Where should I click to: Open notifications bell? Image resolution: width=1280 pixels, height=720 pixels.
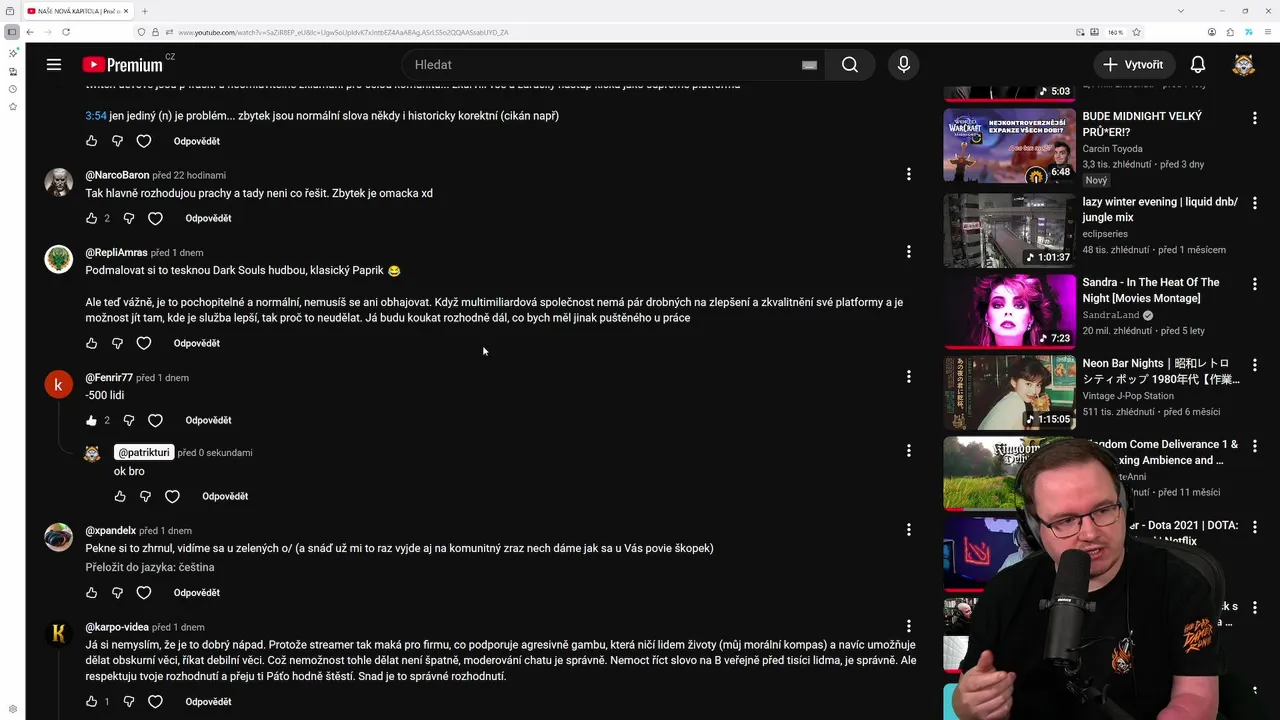[1198, 64]
